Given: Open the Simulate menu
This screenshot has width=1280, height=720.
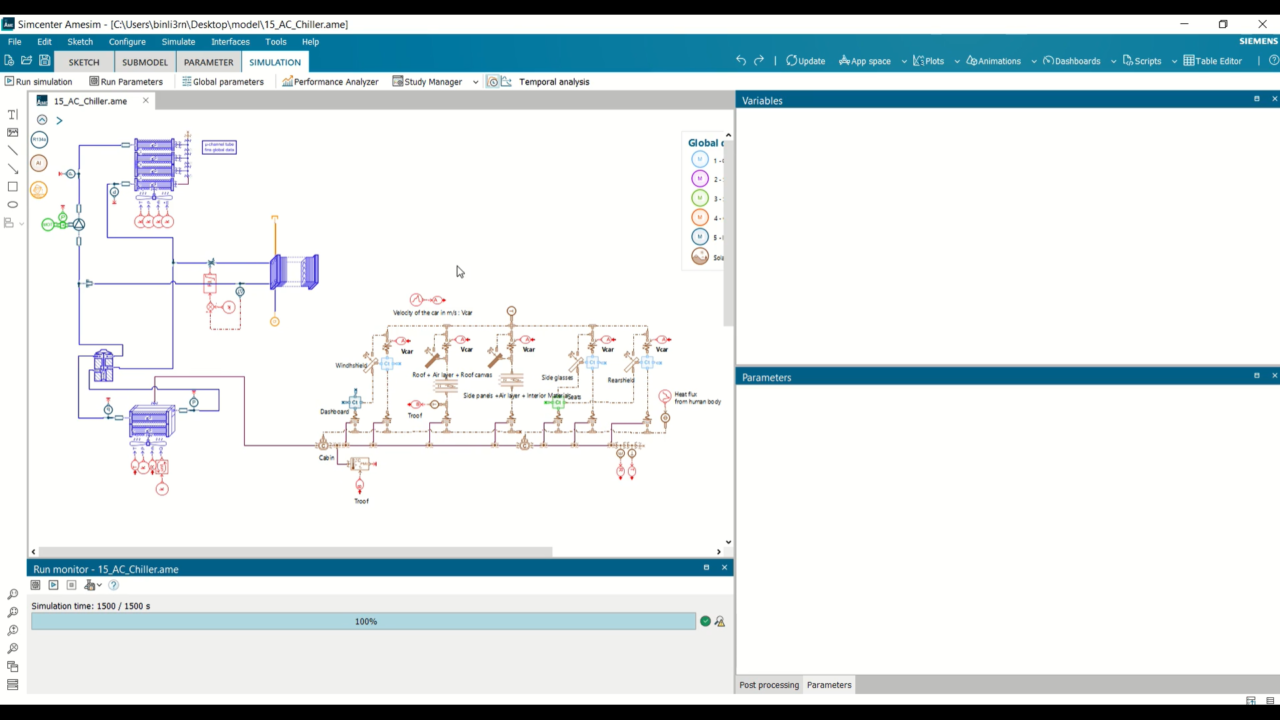Looking at the screenshot, I should tap(178, 42).
